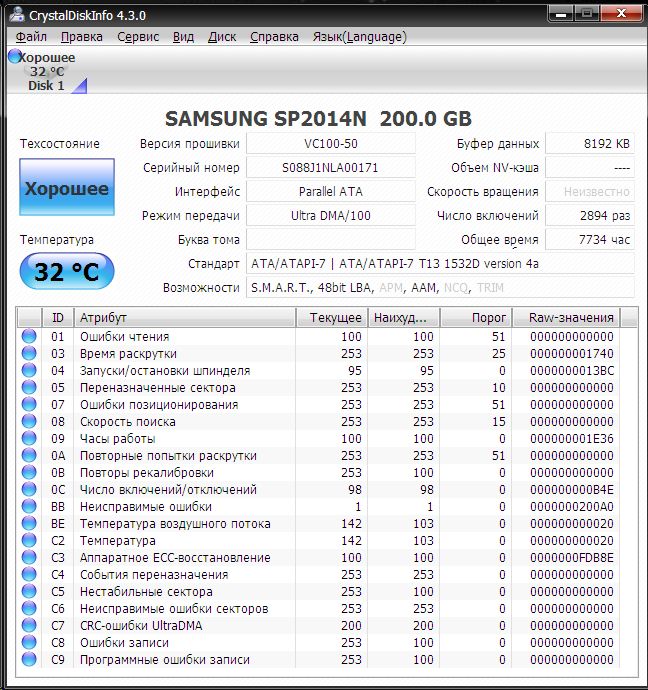Viewport: 648px width, 690px height.
Task: Click the AAM feature label
Action: pos(425,287)
